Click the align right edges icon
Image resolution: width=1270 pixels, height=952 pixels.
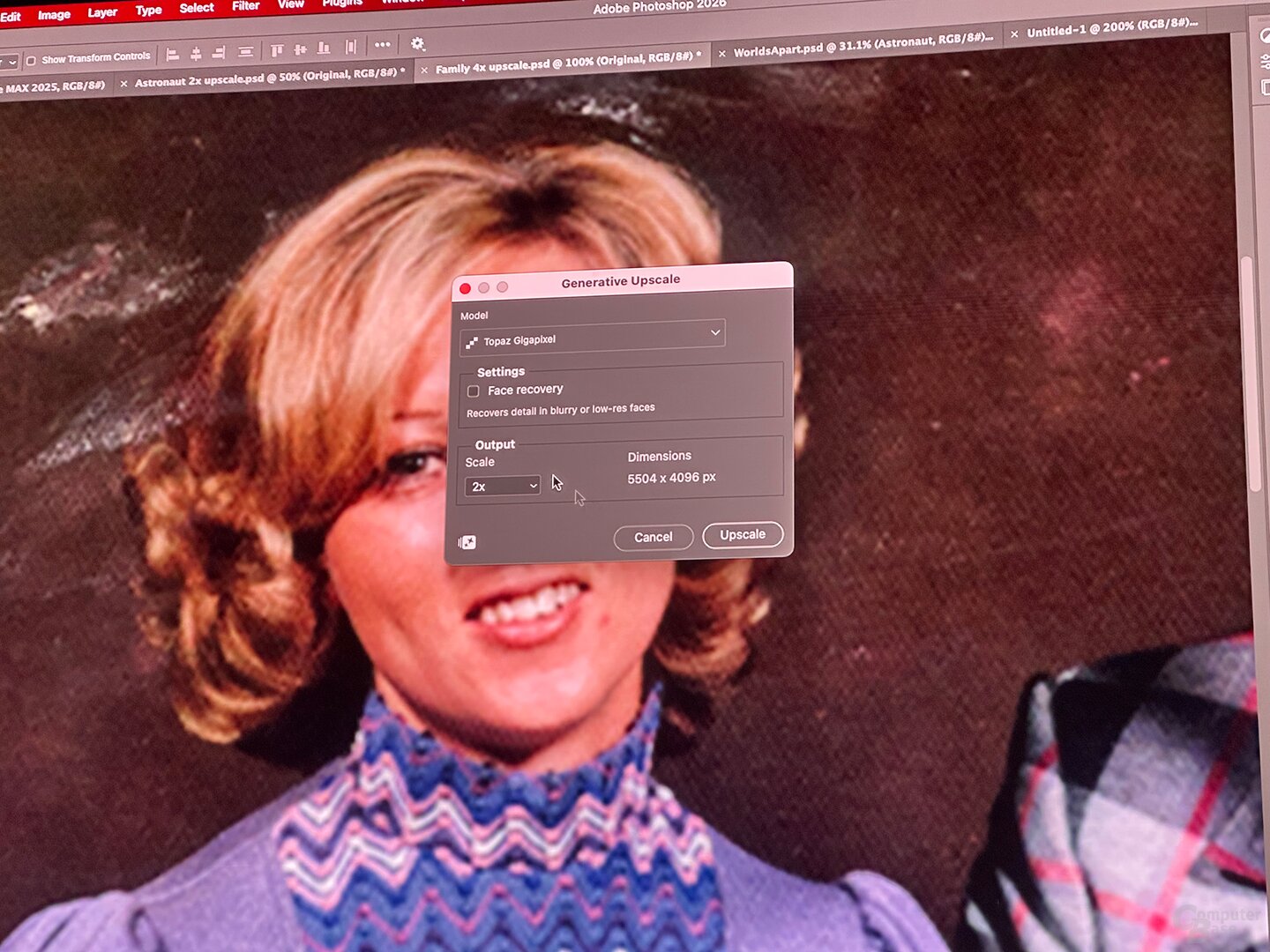pos(219,53)
